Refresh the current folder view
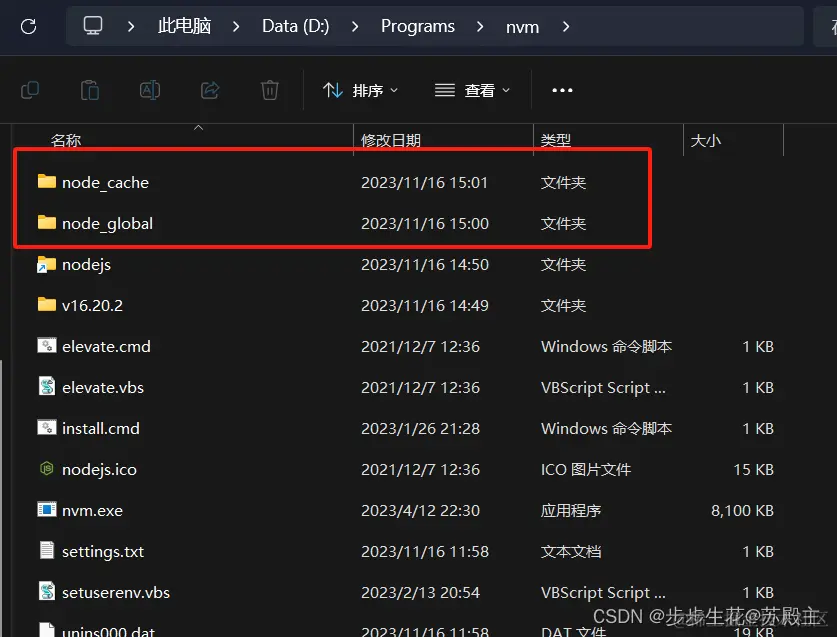The image size is (837, 637). pyautogui.click(x=28, y=26)
